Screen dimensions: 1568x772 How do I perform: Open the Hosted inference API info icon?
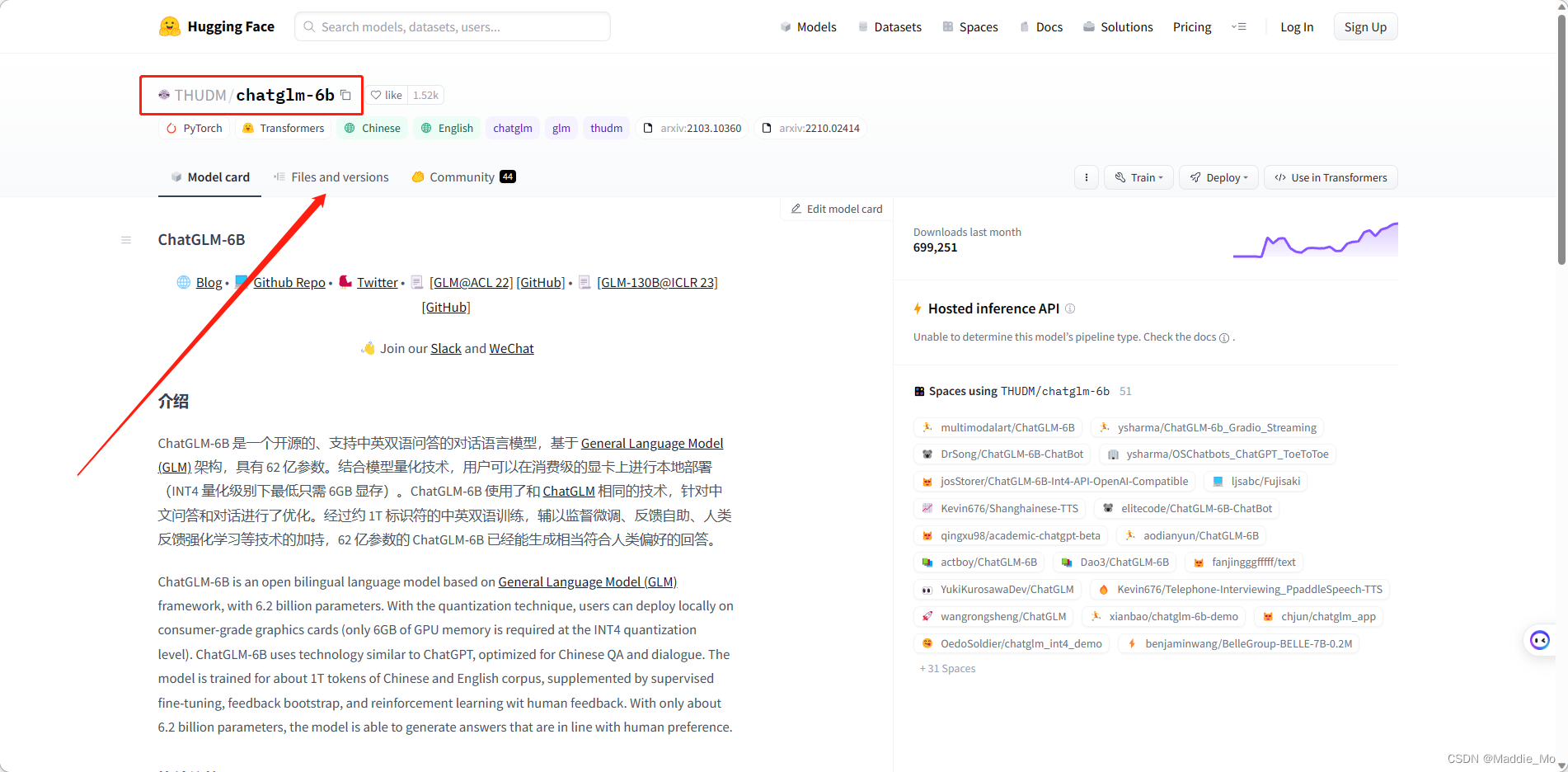pos(1070,308)
